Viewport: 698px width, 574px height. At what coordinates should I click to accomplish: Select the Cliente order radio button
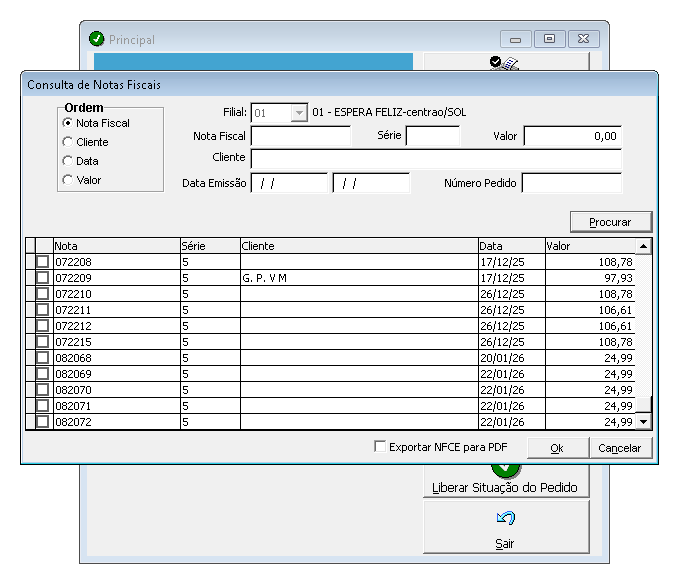click(x=68, y=142)
